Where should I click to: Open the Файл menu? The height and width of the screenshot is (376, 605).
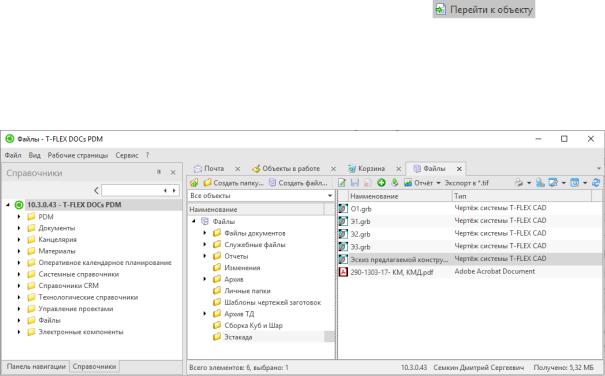(x=13, y=155)
